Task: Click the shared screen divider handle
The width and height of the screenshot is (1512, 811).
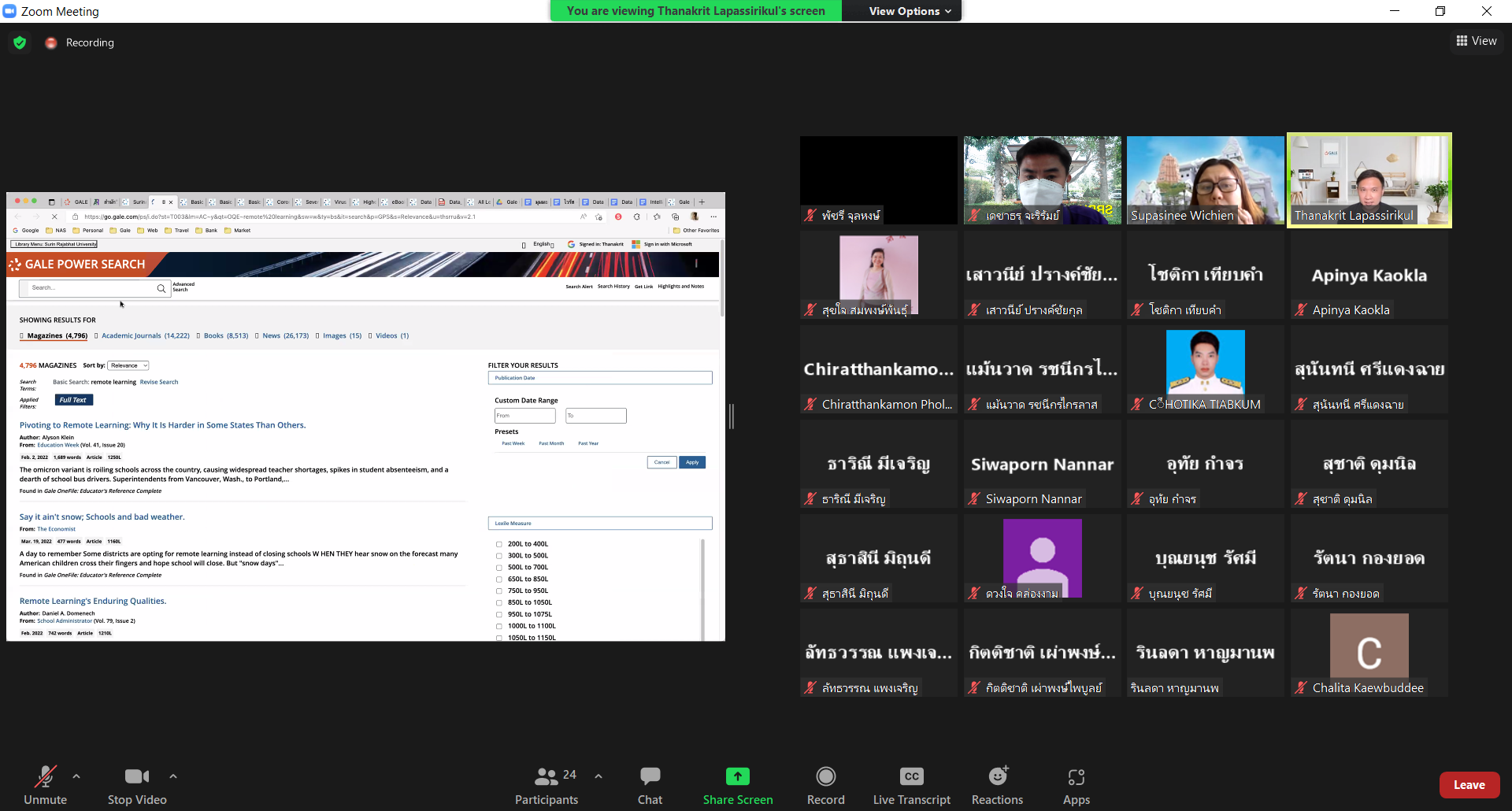Action: [732, 417]
